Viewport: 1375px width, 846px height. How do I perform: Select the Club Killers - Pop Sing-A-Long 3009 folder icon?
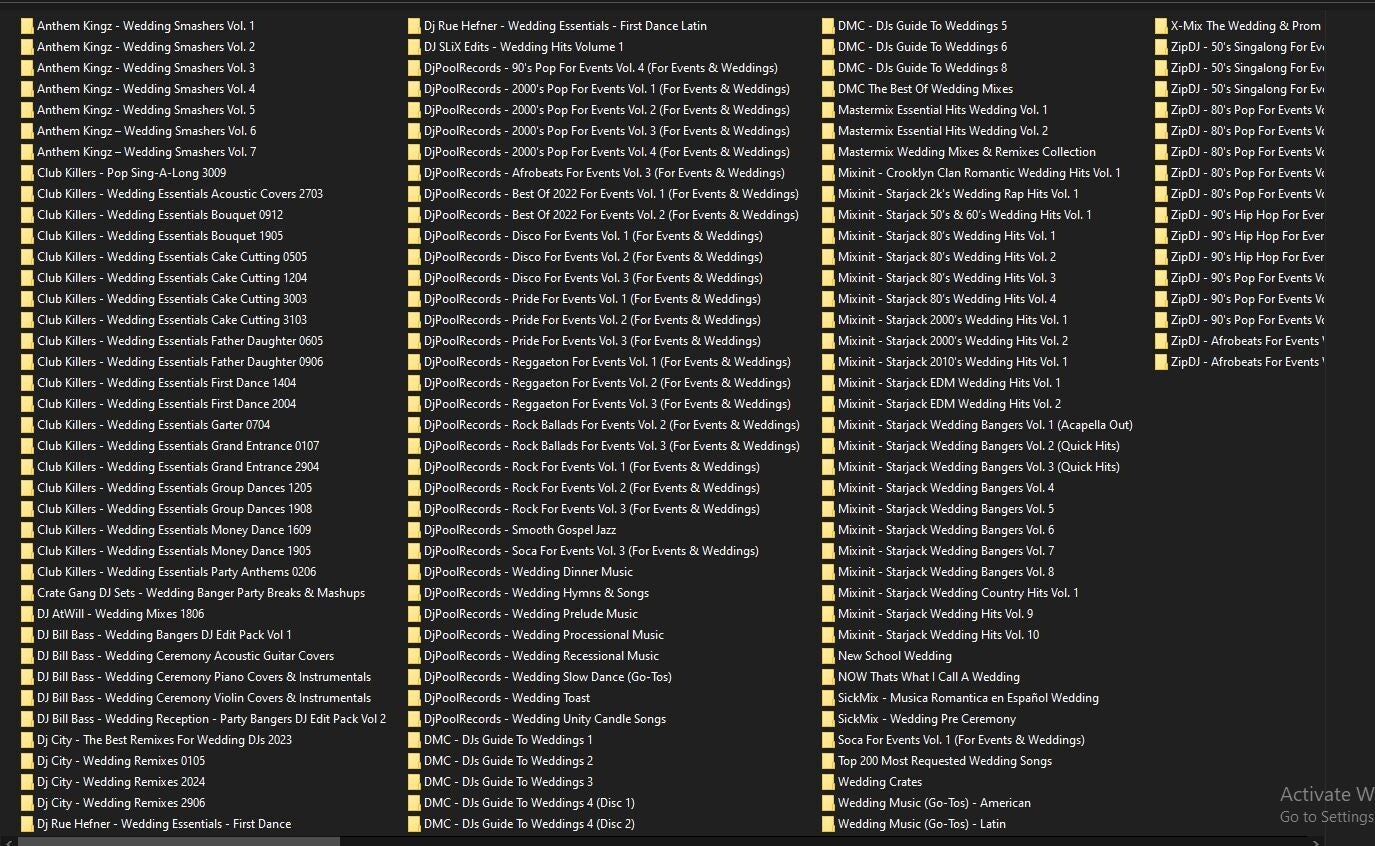[x=27, y=172]
